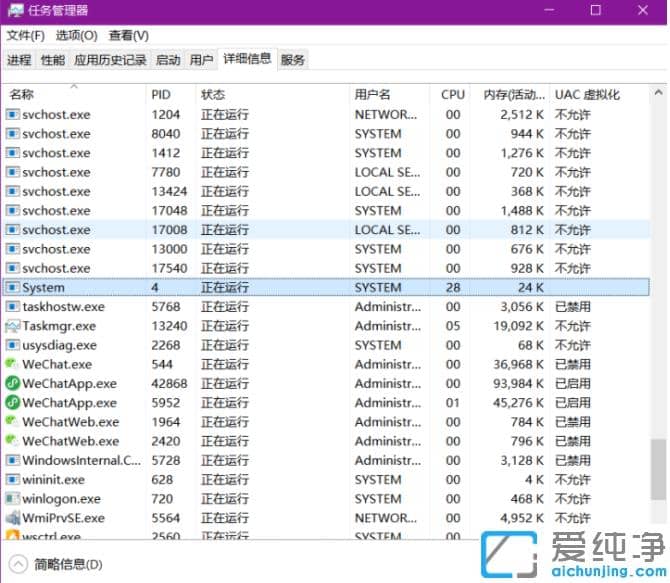
Task: Collapse to 简略信息(D) using the arrow icon
Action: (x=18, y=565)
